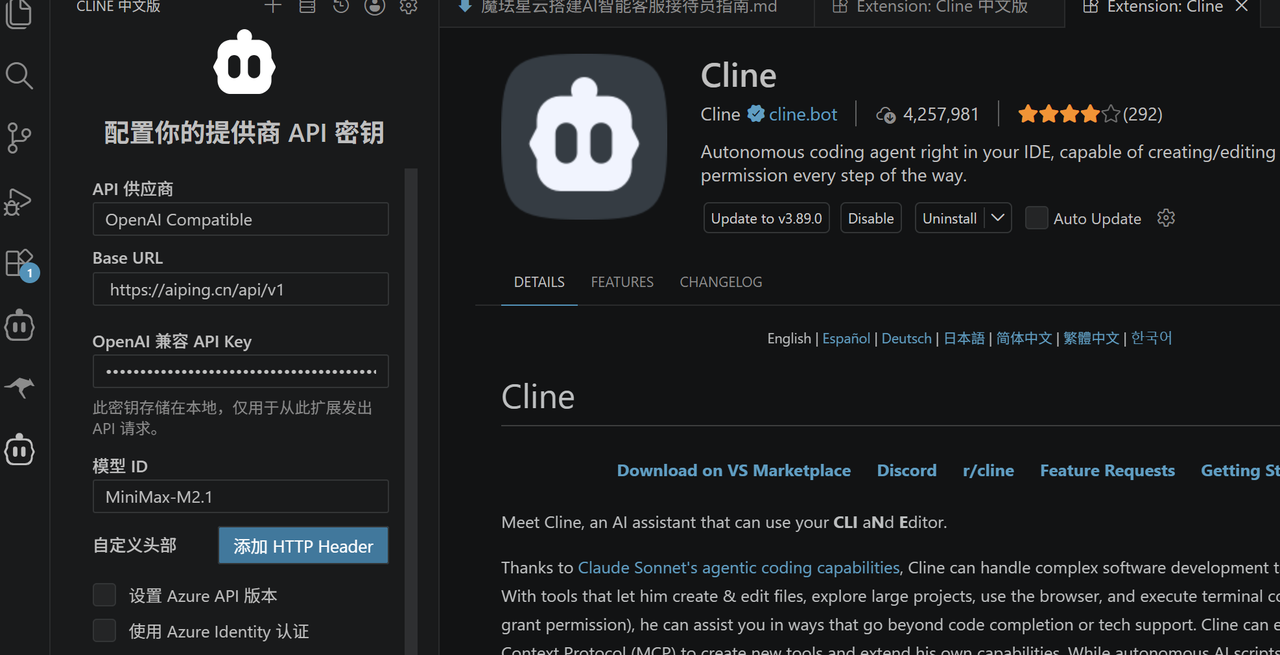Image resolution: width=1280 pixels, height=655 pixels.
Task: Open the cline.bot publisher link
Action: 803,114
